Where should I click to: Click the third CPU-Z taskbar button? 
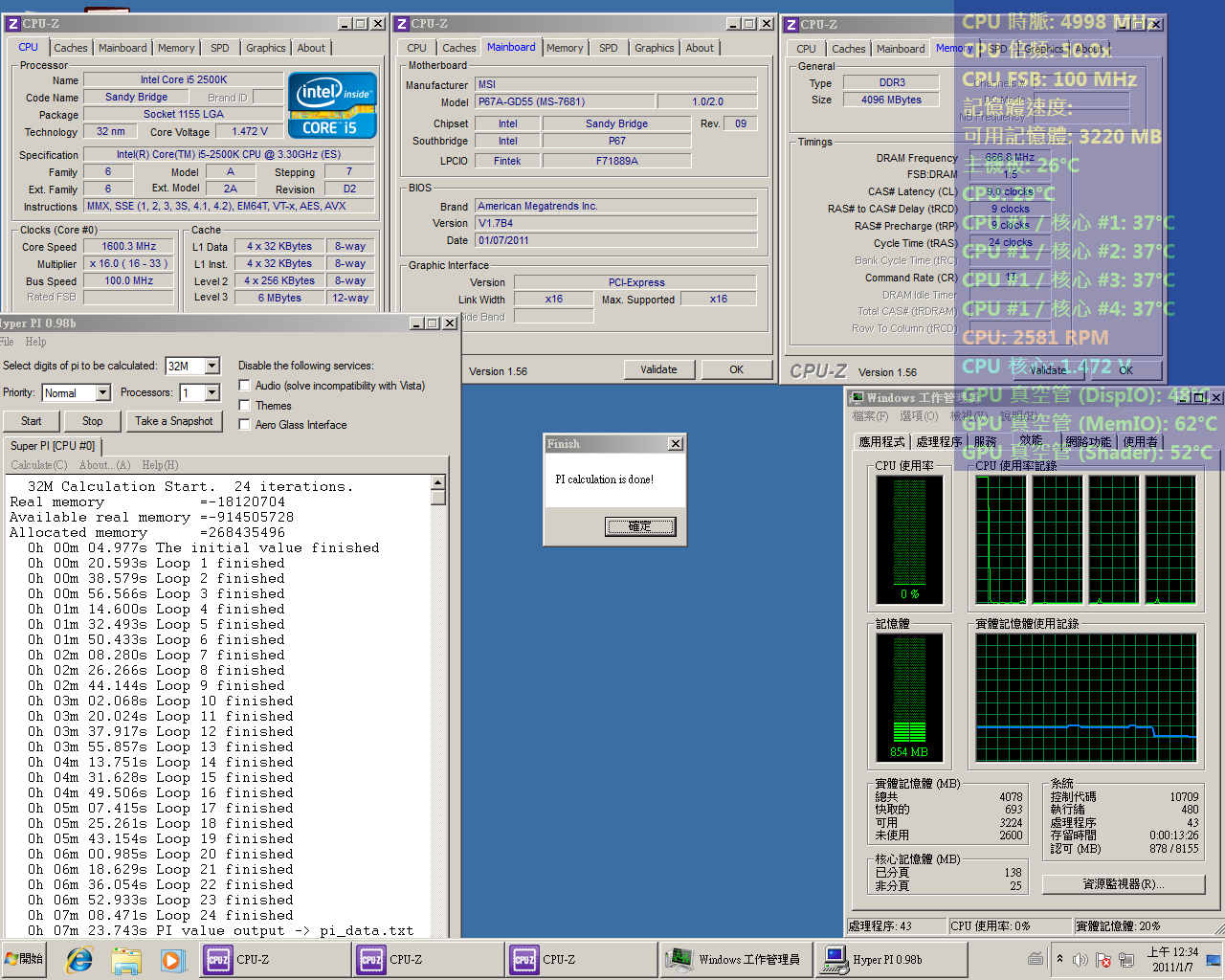tap(582, 959)
